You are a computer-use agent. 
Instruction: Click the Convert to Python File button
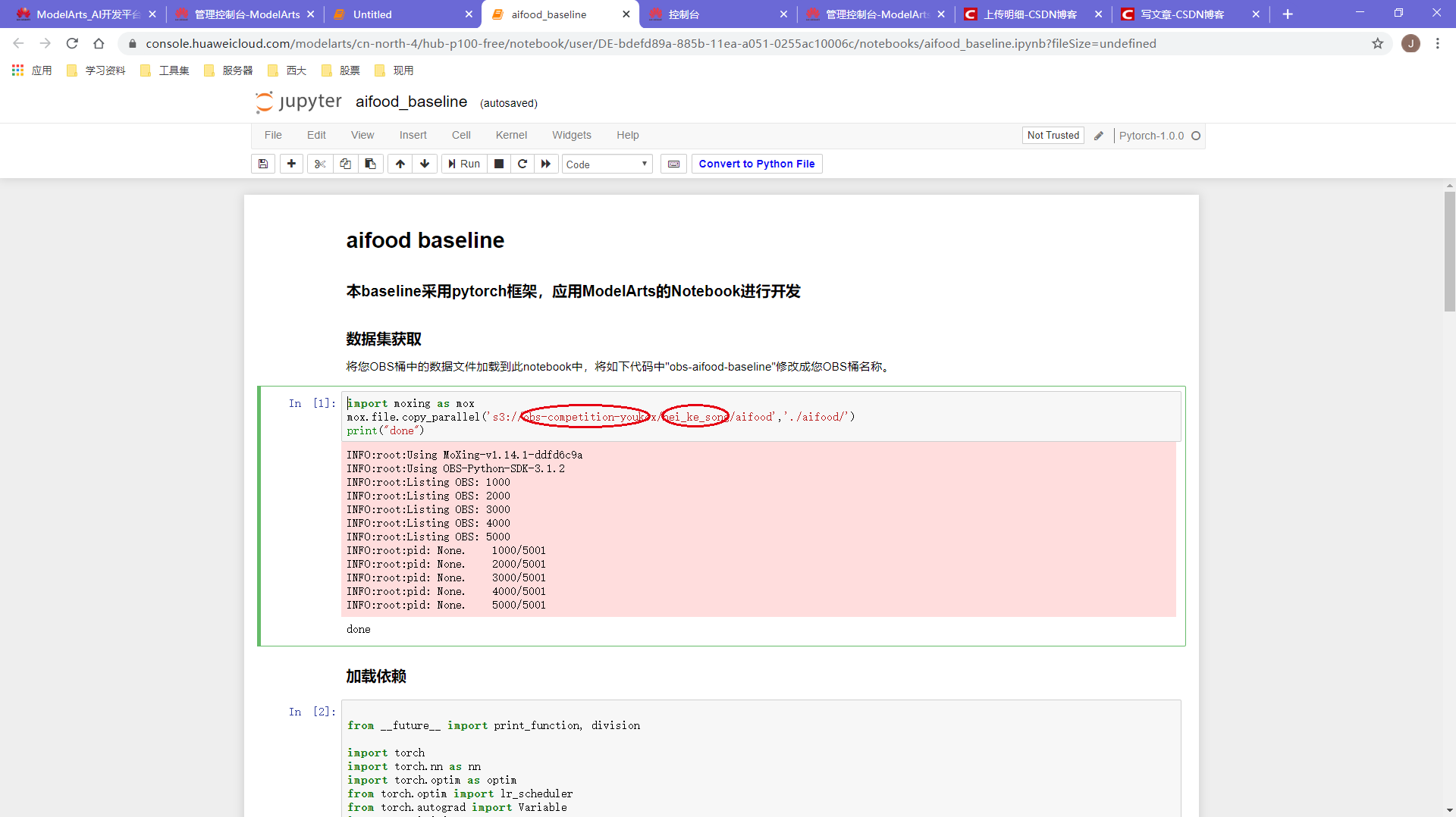click(757, 164)
